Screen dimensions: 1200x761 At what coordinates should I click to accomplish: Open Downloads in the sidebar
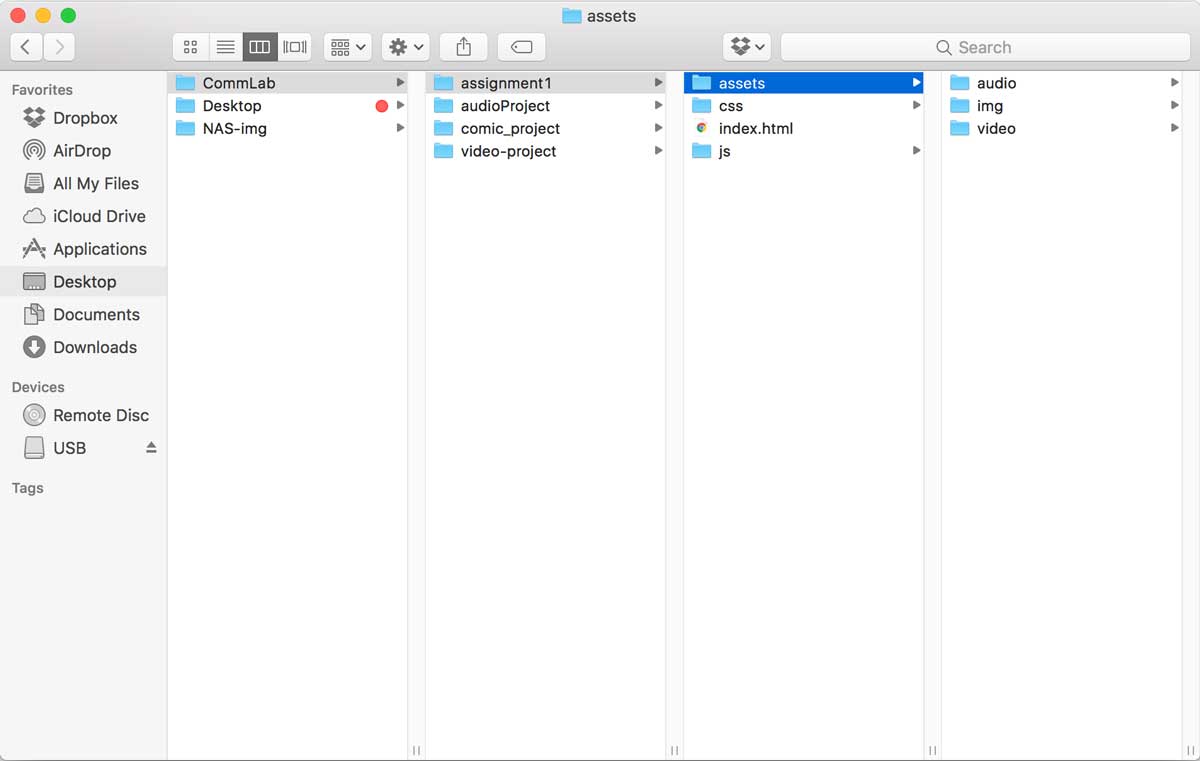(x=84, y=348)
